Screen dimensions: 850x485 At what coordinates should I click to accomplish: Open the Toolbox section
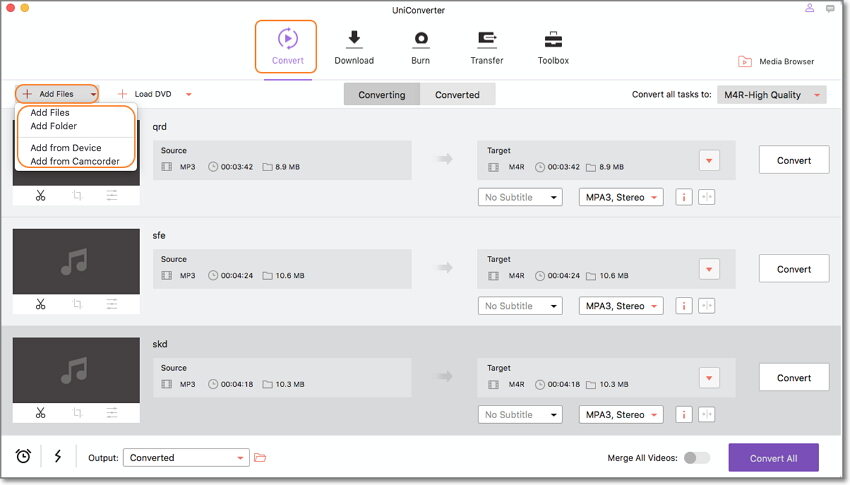tap(553, 47)
